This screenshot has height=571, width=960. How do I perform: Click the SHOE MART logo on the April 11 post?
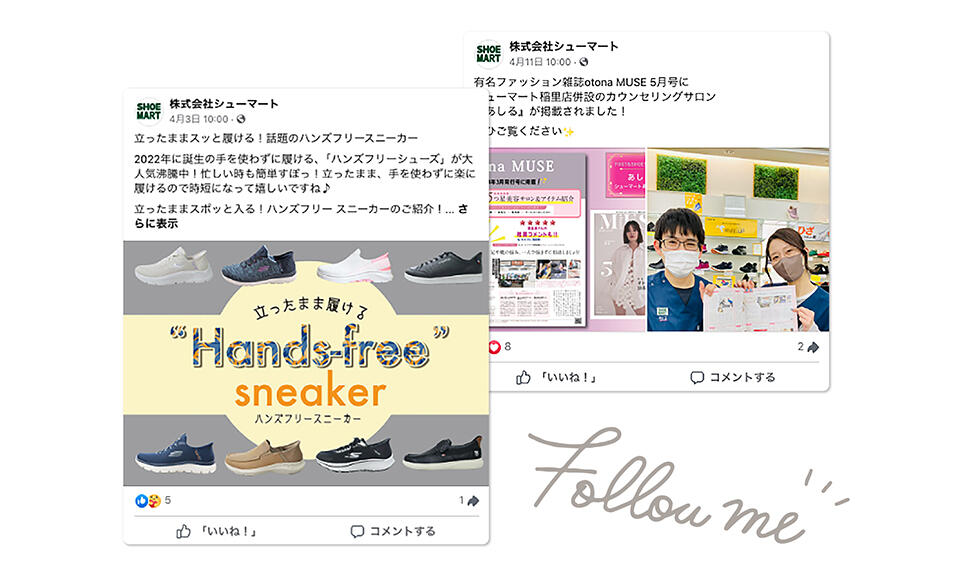pos(489,53)
